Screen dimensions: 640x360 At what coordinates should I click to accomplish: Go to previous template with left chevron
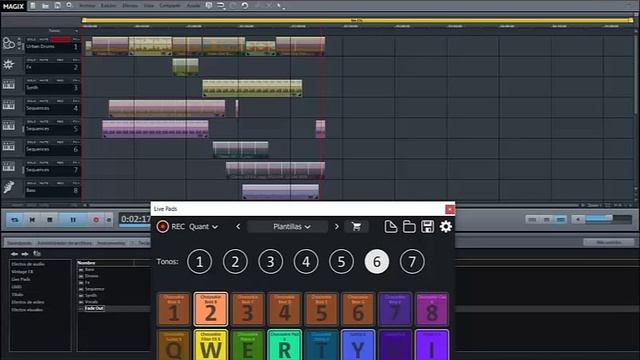click(238, 227)
